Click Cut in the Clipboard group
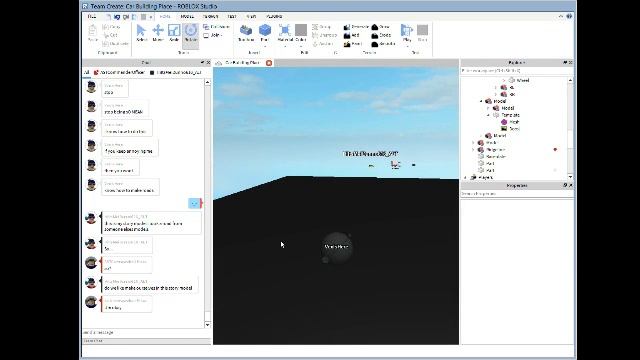Viewport: 640px width, 360px height. tap(110, 35)
